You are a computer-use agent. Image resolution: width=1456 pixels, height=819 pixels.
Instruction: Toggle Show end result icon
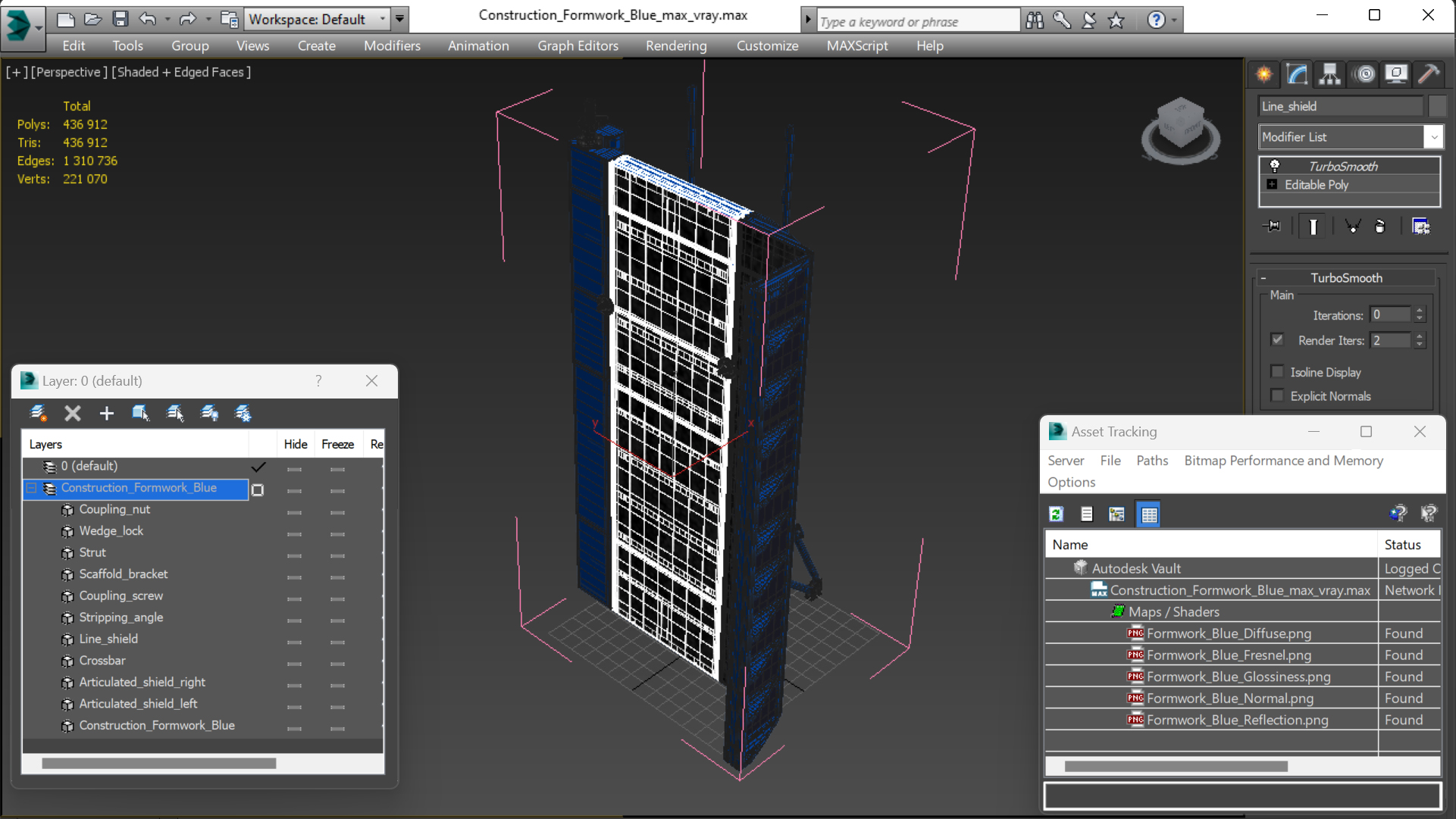(1313, 227)
